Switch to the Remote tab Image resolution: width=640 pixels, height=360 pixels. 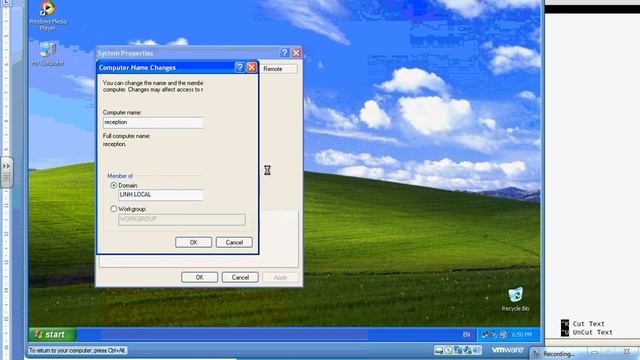278,69
